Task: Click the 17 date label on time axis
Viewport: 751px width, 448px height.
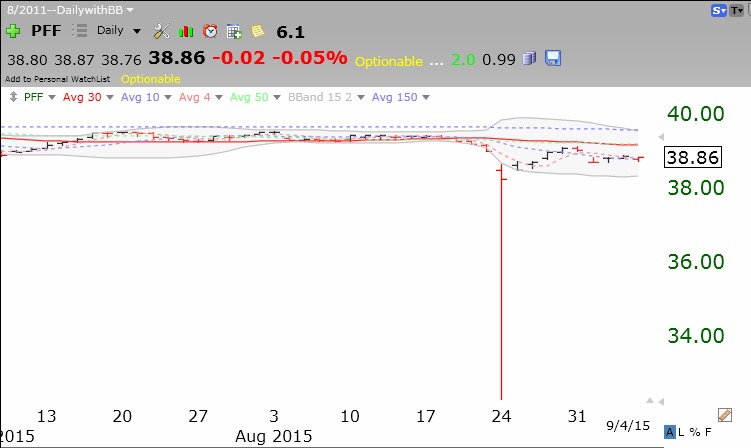Action: [425, 416]
